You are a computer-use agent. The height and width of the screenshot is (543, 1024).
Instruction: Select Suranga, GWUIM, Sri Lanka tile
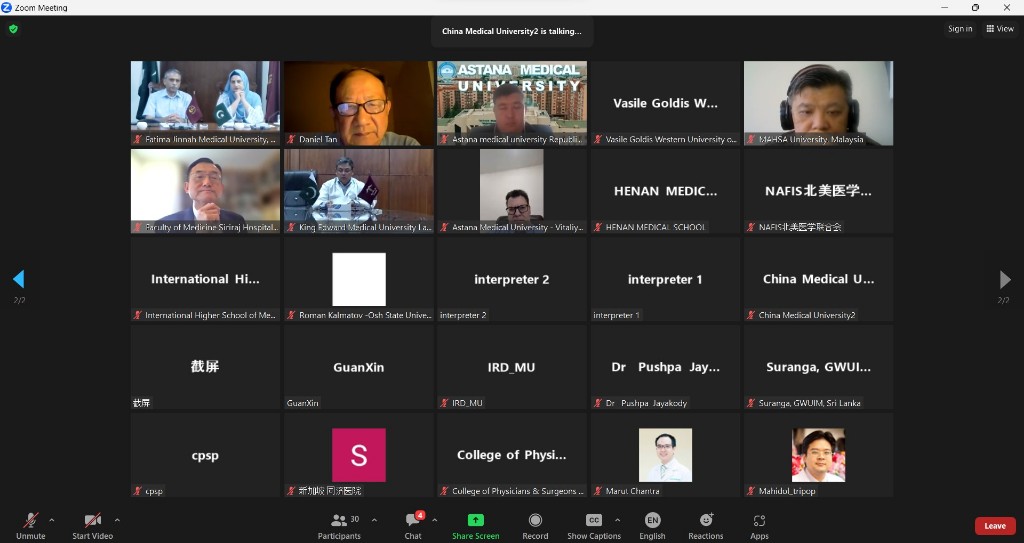click(818, 367)
